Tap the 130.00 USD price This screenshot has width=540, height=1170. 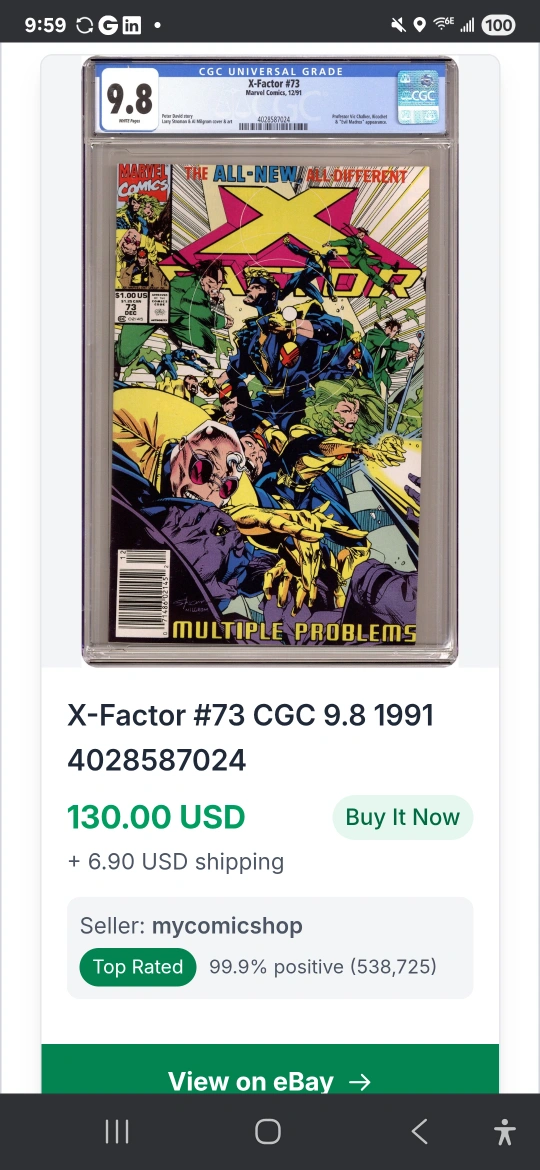click(156, 817)
